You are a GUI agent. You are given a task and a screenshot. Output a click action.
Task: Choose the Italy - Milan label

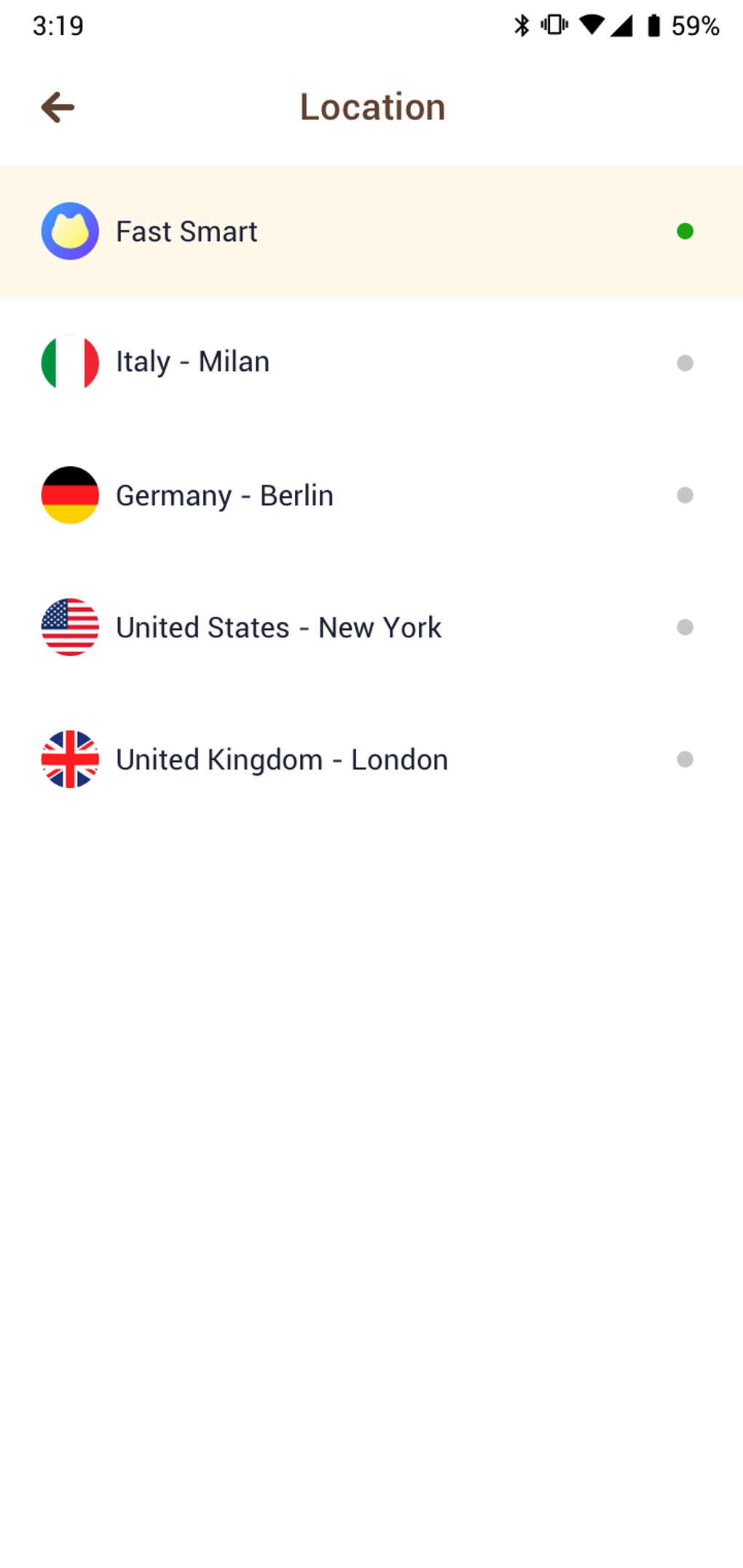[193, 362]
